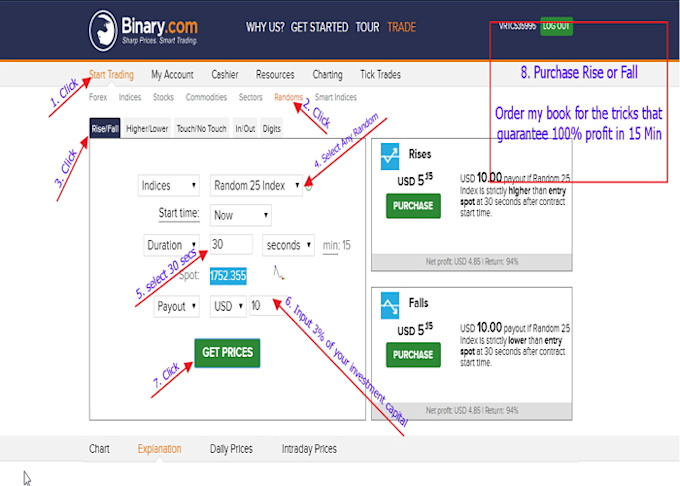
Task: Open the USD currency dropdown
Action: (228, 306)
